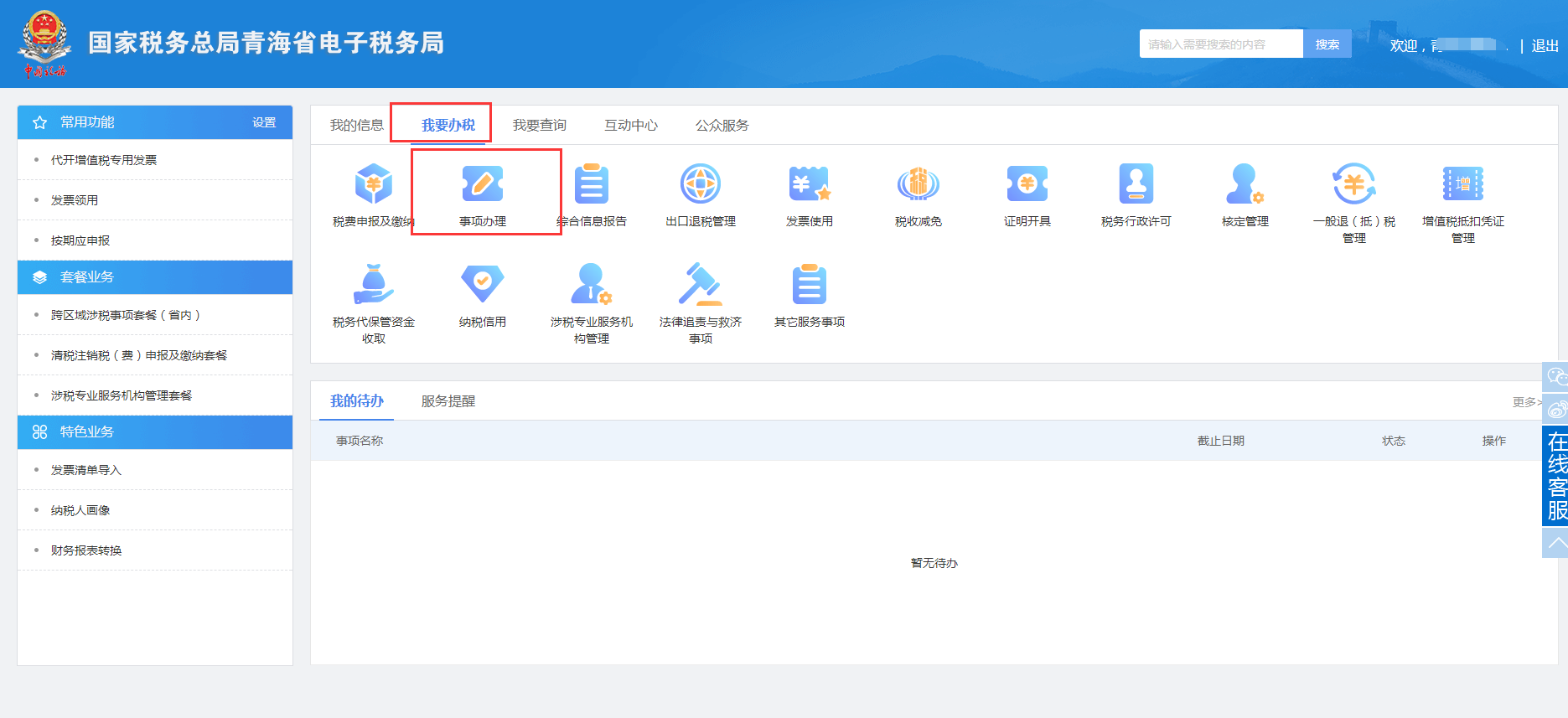The image size is (1568, 718).
Task: Open 税费申报及缴纳 icon
Action: click(x=374, y=184)
